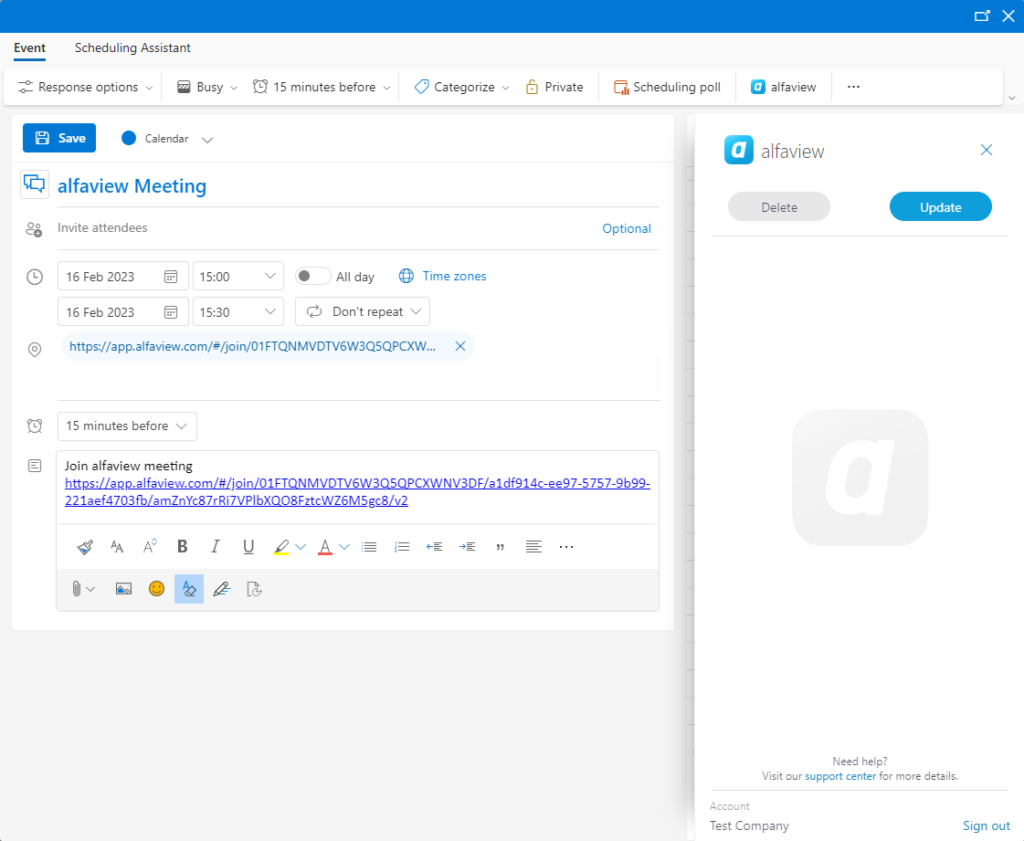Attach a file with the paperclip icon
The height and width of the screenshot is (841, 1024).
(x=76, y=589)
